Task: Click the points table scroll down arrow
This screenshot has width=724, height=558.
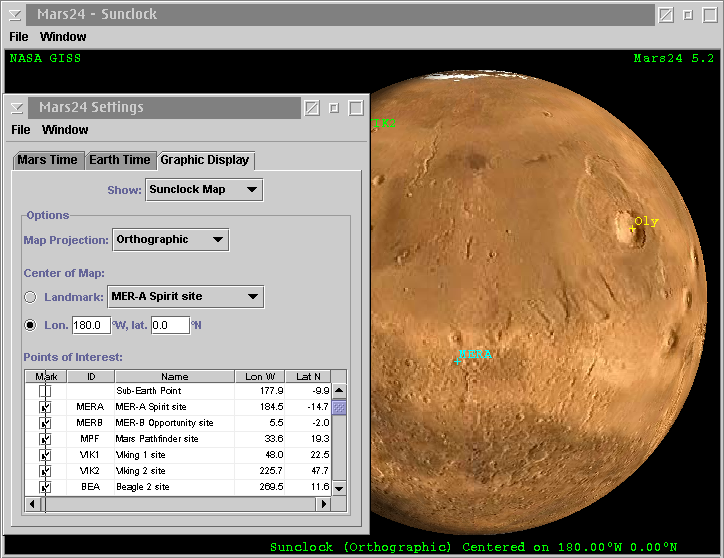Action: click(x=339, y=489)
